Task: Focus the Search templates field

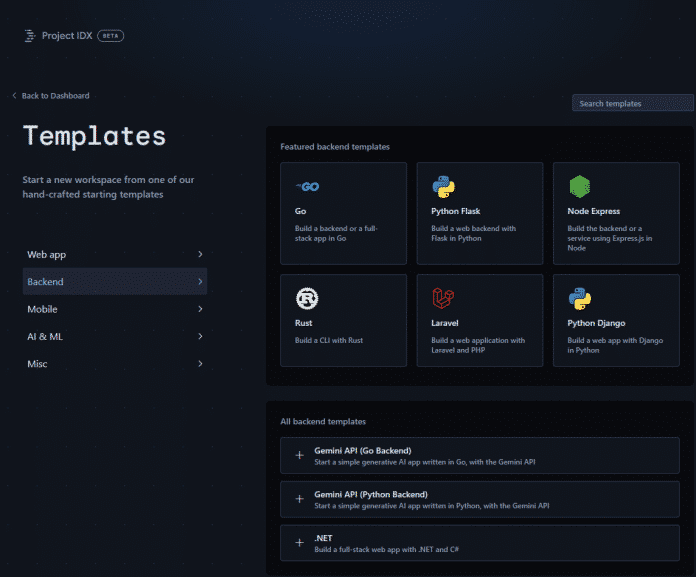Action: coord(633,103)
